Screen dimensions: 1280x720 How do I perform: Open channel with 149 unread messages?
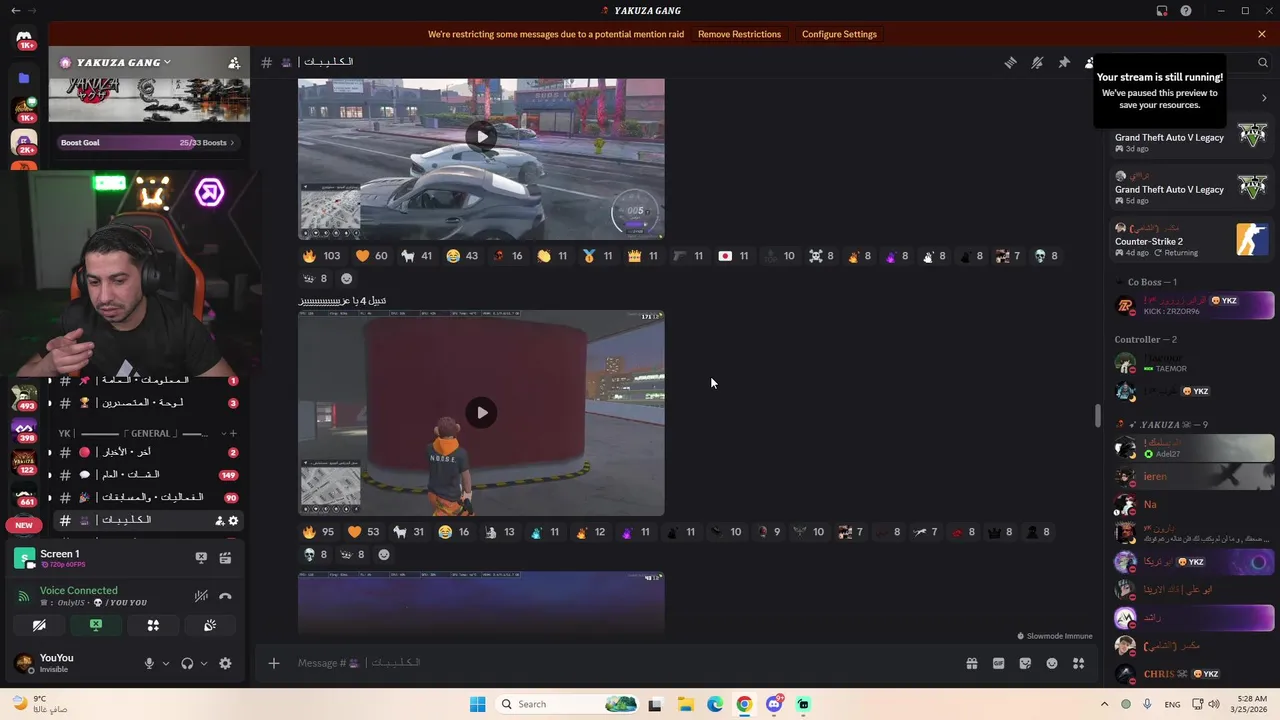148,475
